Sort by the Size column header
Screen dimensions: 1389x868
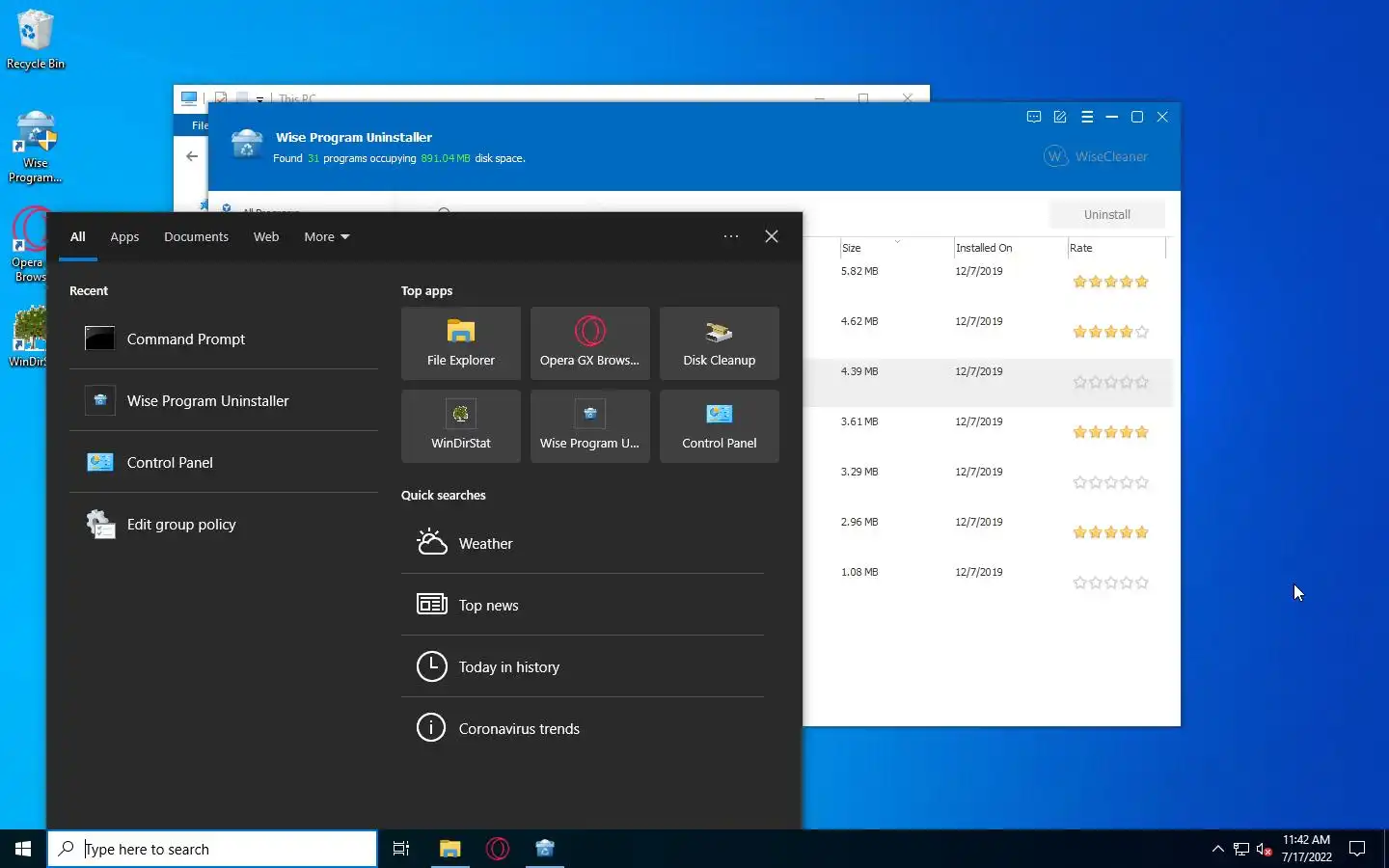tap(895, 248)
